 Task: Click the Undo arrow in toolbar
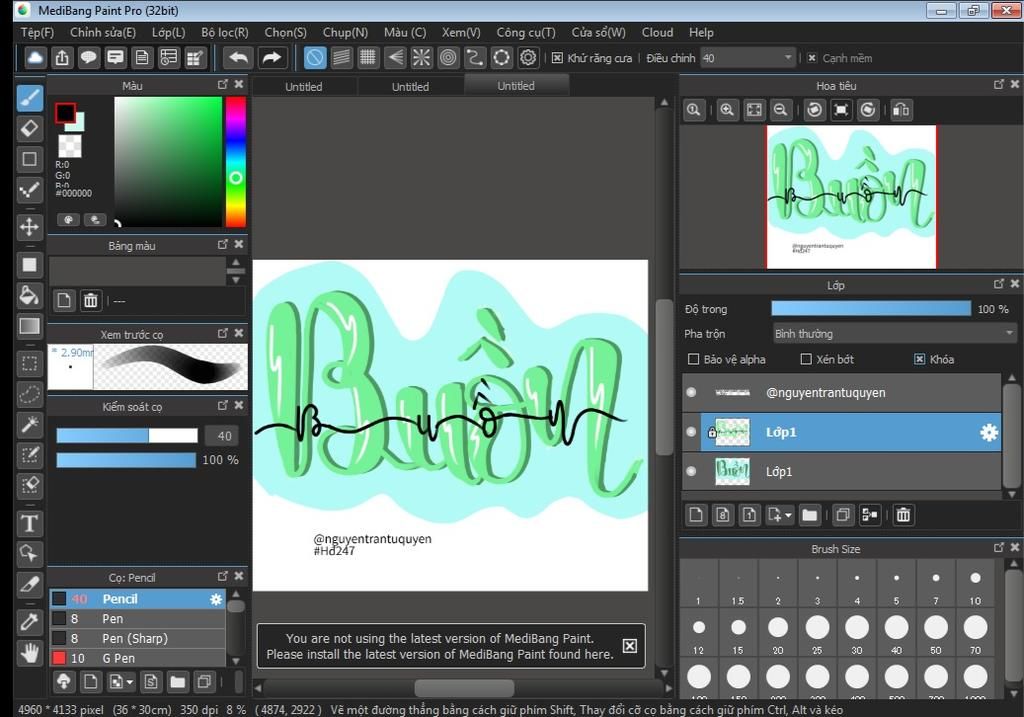(238, 58)
